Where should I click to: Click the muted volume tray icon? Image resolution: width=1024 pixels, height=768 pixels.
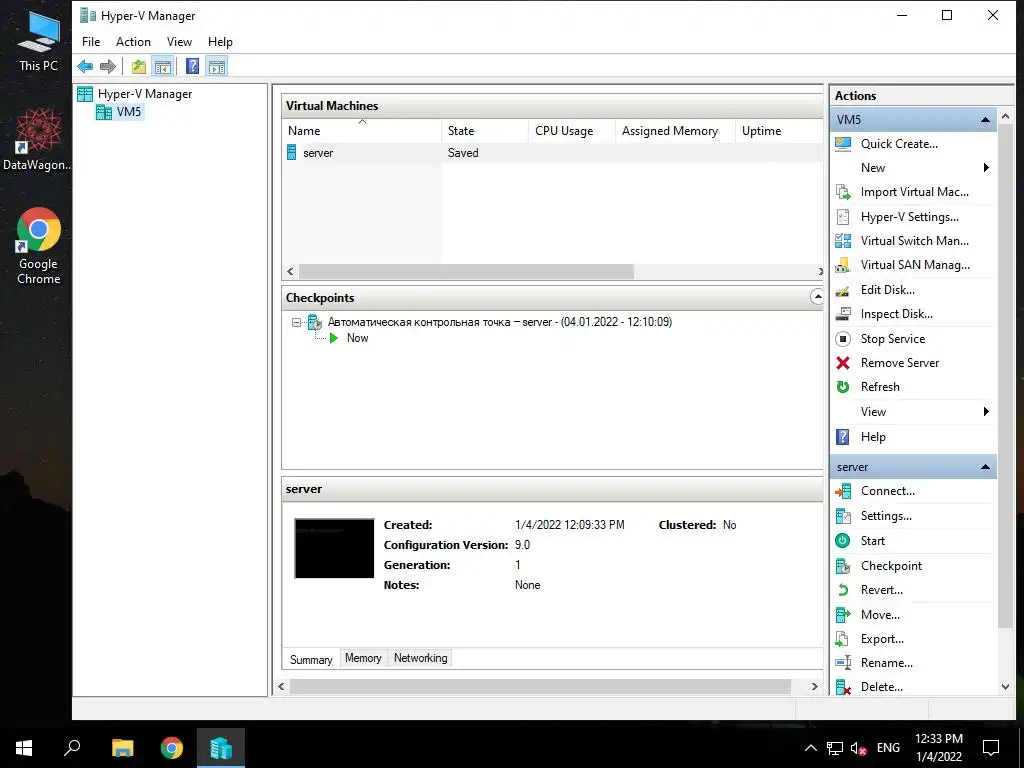point(858,748)
